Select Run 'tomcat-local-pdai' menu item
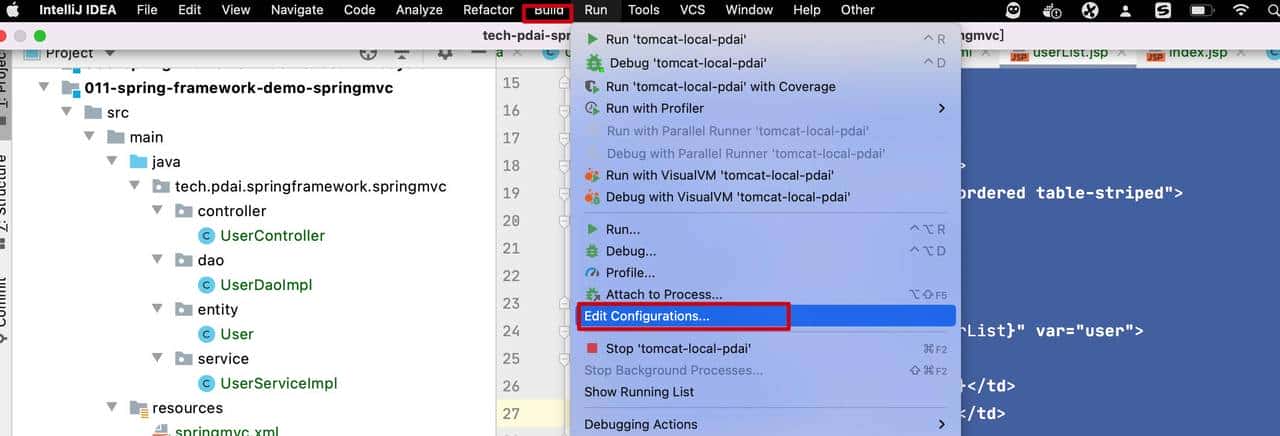 coord(765,39)
